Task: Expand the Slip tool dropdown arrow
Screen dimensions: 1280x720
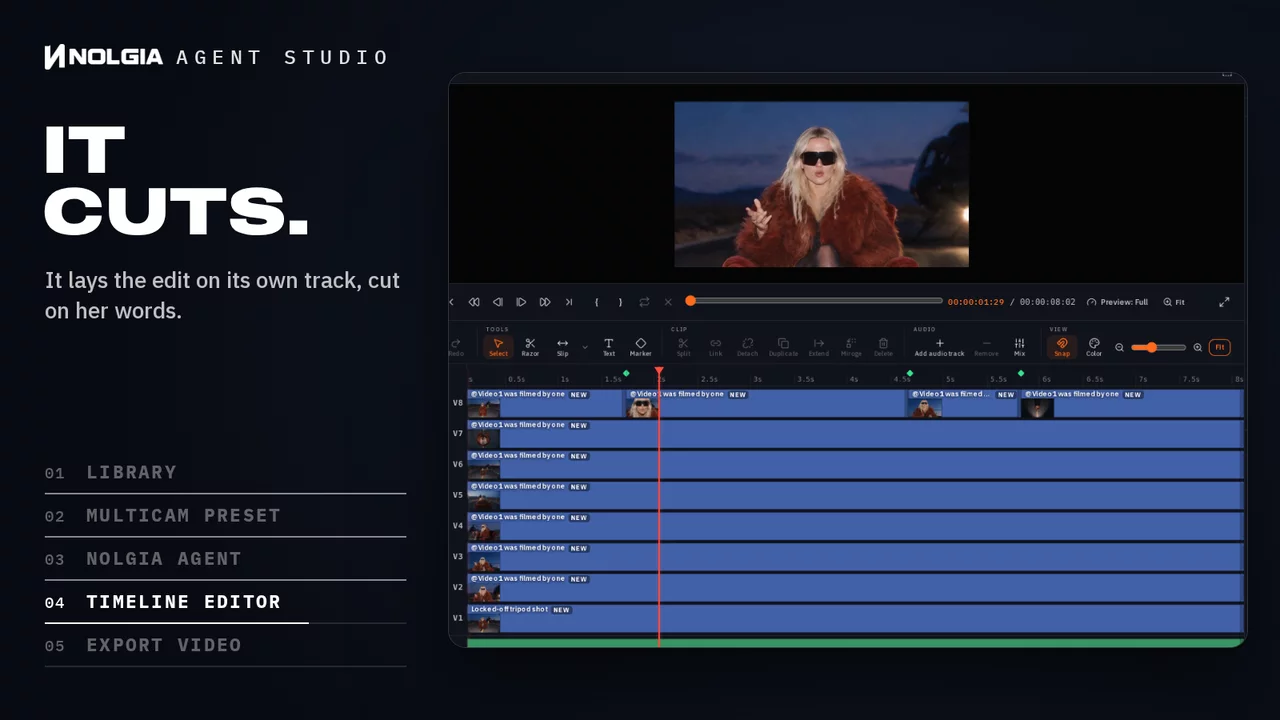Action: click(585, 347)
